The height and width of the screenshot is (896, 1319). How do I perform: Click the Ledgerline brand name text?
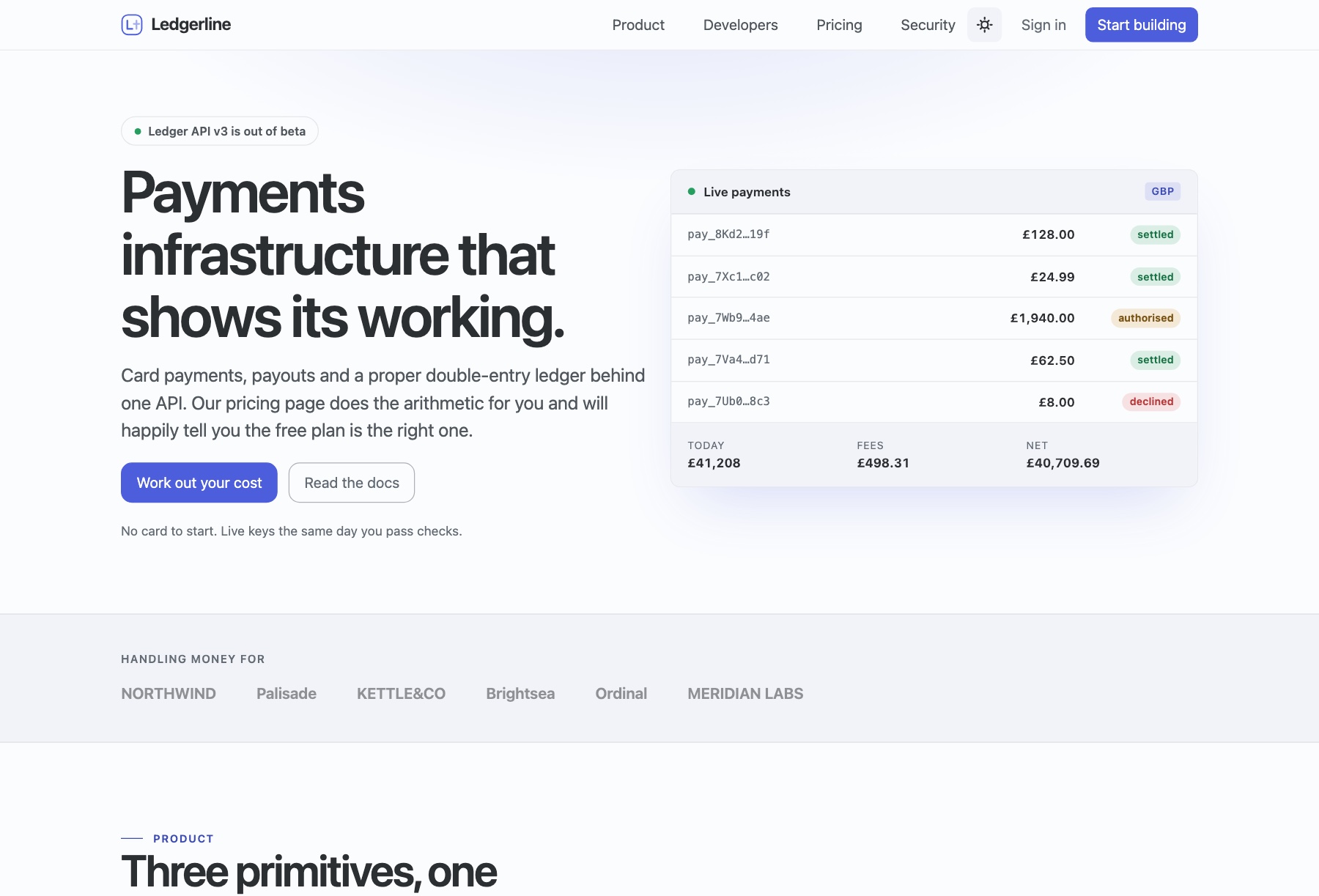(191, 24)
